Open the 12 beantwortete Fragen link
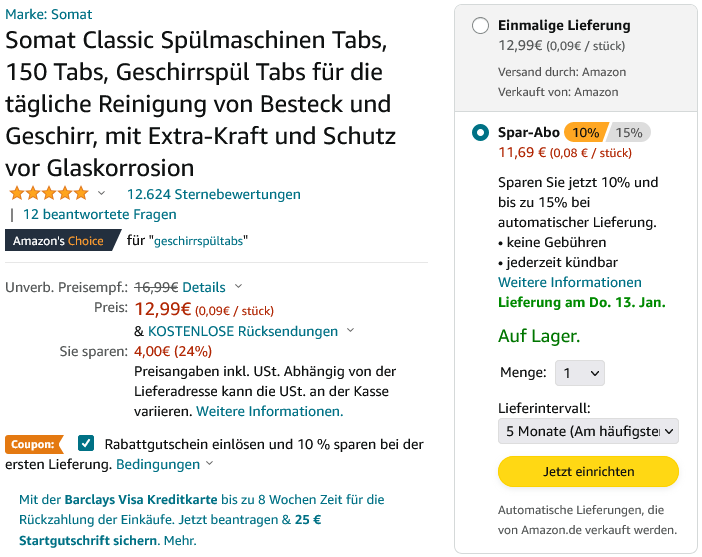702x557 pixels. (100, 214)
